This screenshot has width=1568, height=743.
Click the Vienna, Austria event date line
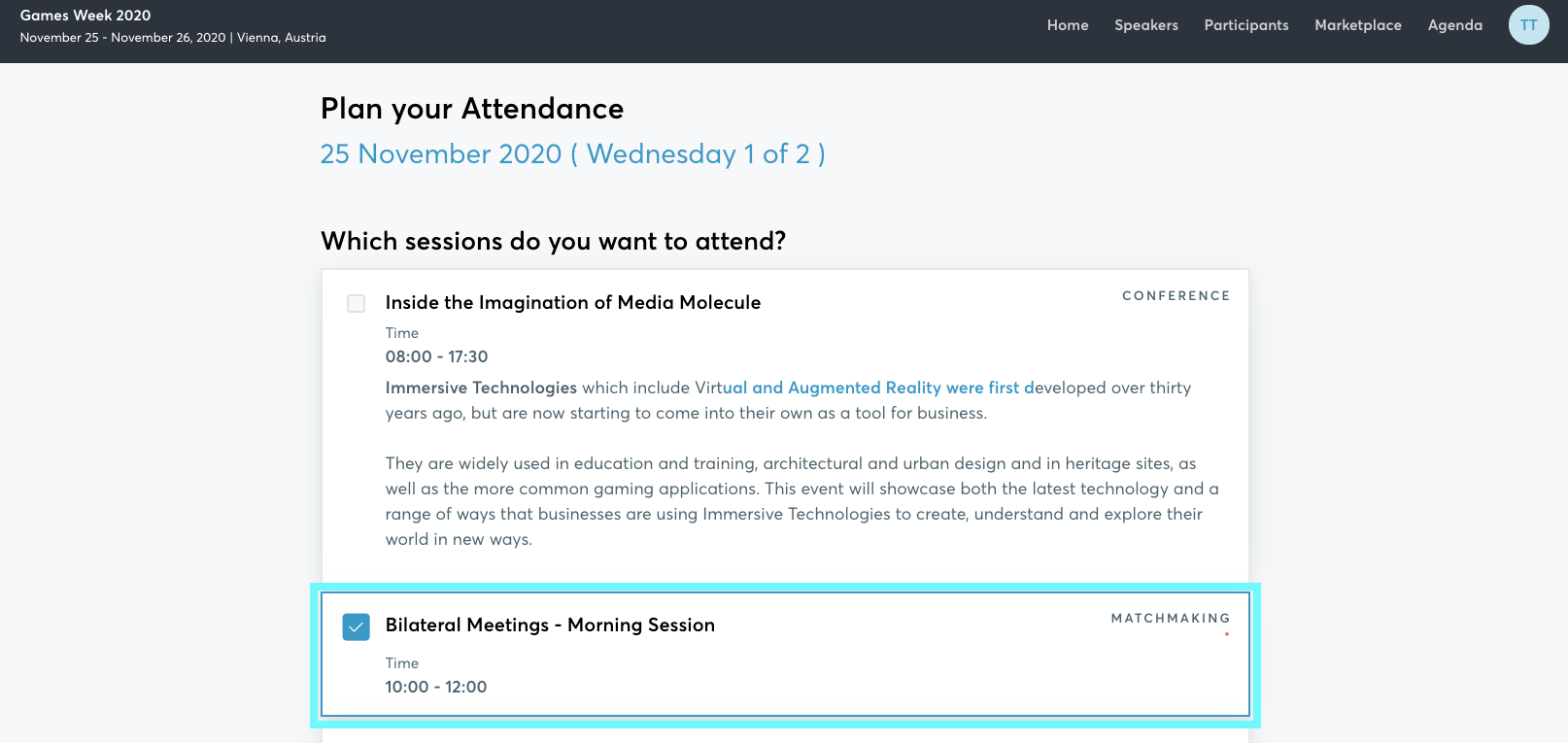[x=173, y=38]
